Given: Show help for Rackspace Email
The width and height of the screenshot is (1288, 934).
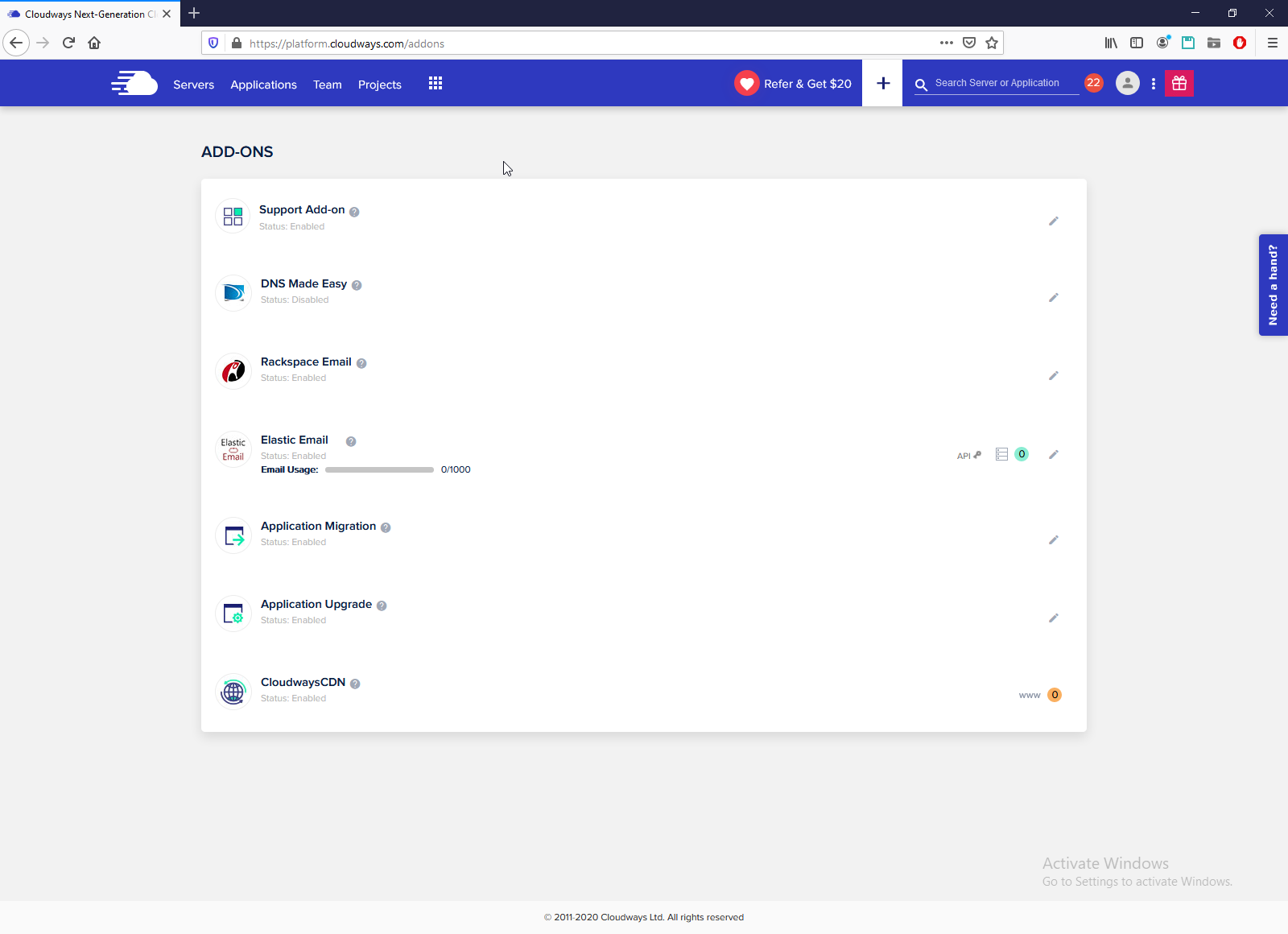Looking at the screenshot, I should [361, 363].
